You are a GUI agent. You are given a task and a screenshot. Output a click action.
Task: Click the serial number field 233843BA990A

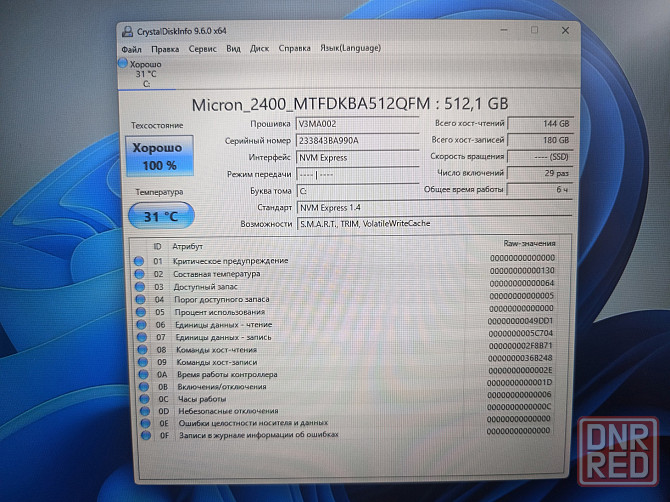point(357,141)
